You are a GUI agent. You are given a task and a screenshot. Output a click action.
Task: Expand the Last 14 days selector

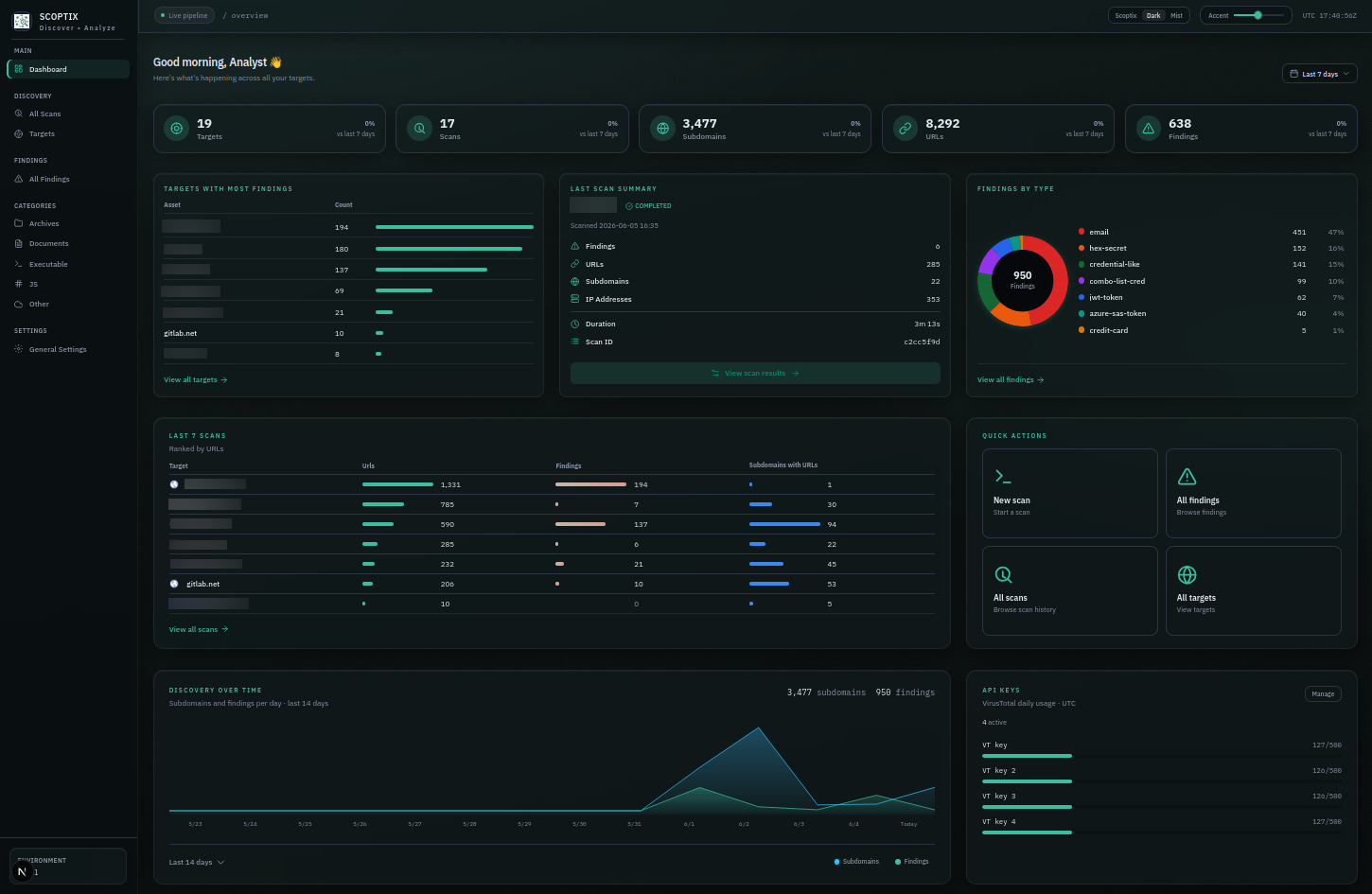click(197, 863)
